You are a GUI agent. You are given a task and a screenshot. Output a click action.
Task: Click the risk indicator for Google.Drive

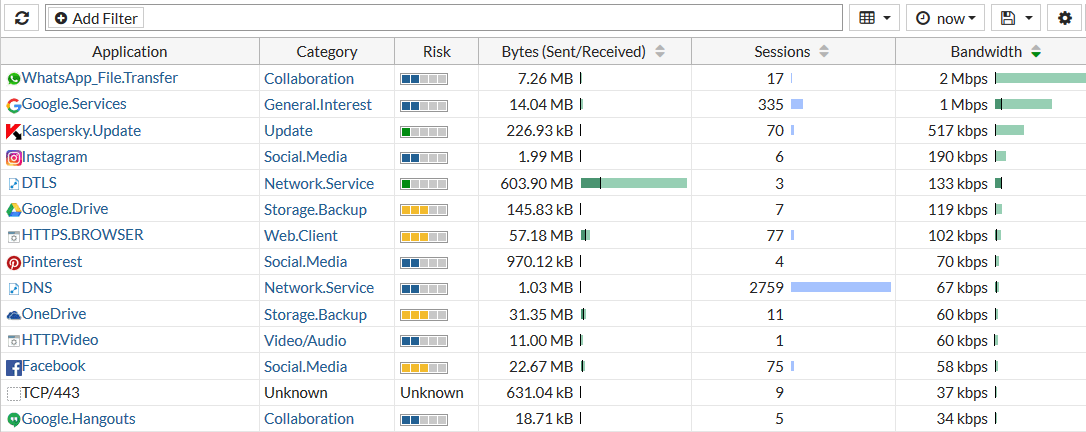(424, 210)
